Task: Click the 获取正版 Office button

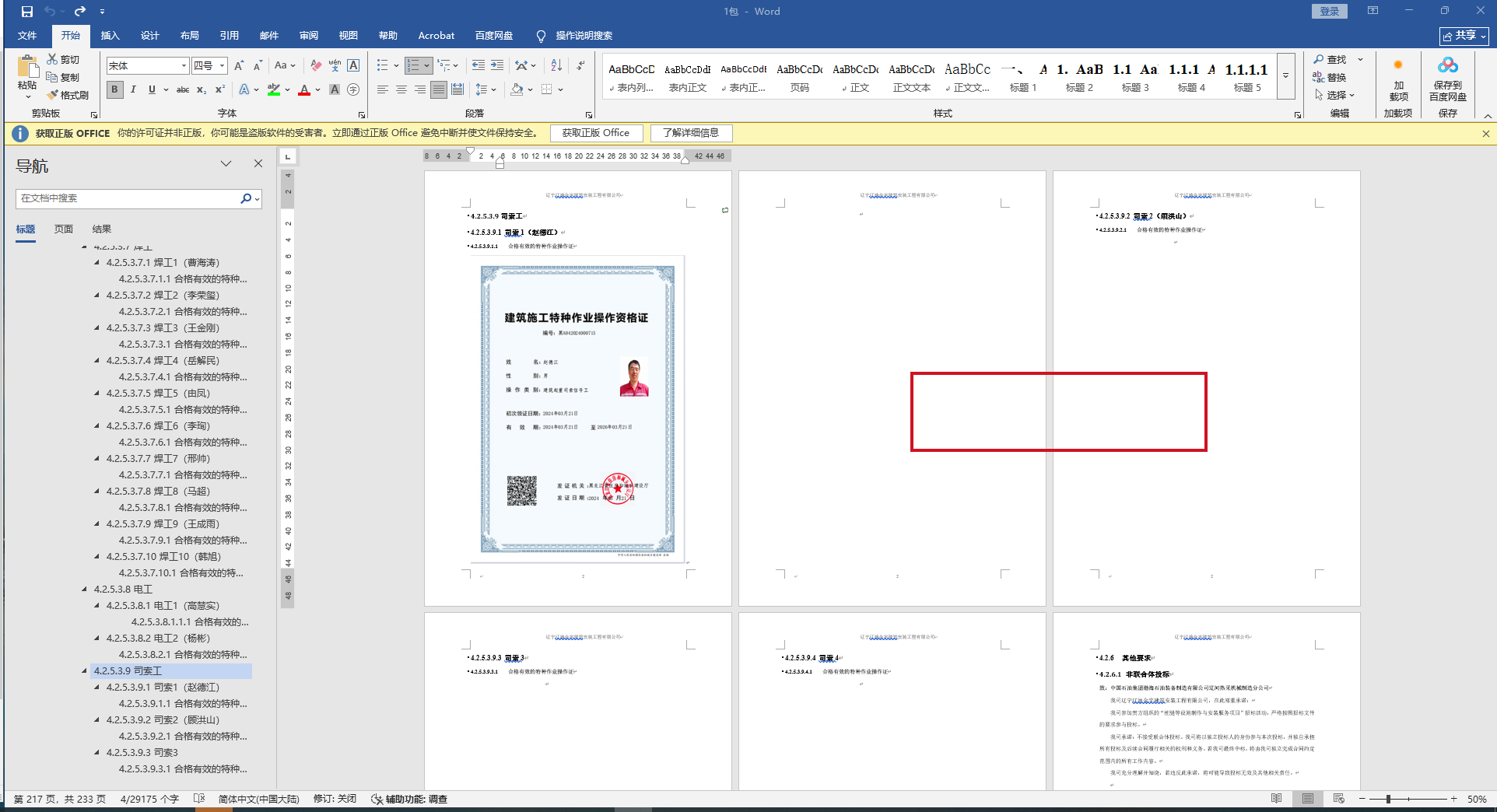Action: [x=596, y=133]
